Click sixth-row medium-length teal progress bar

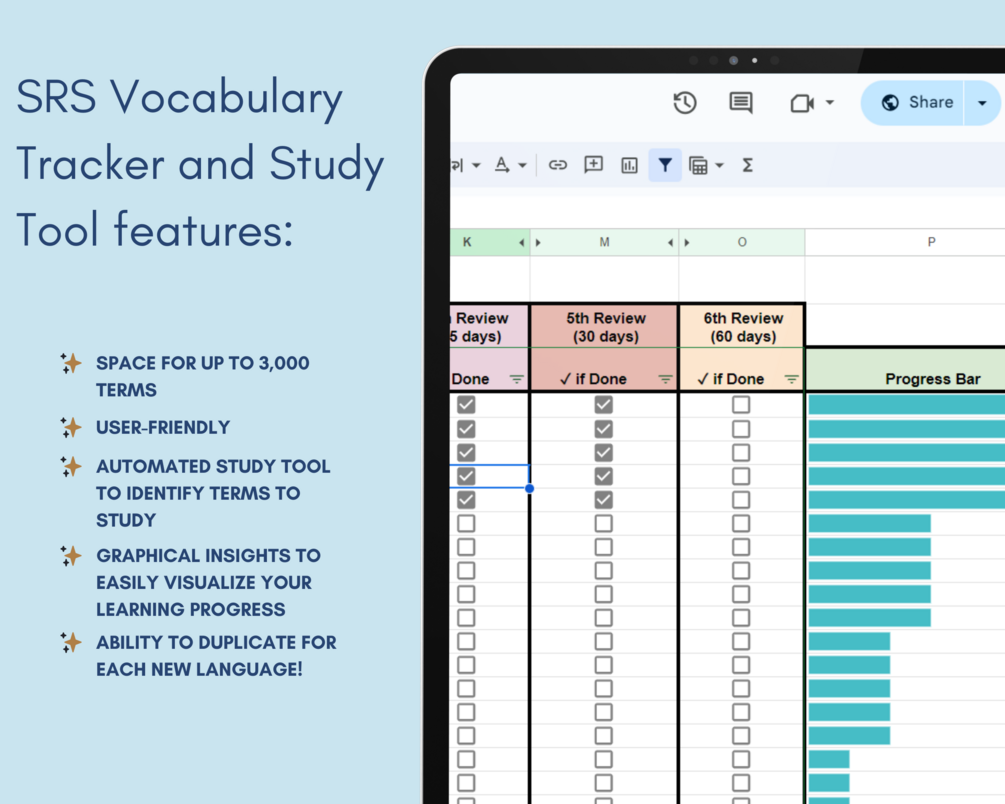tap(870, 524)
